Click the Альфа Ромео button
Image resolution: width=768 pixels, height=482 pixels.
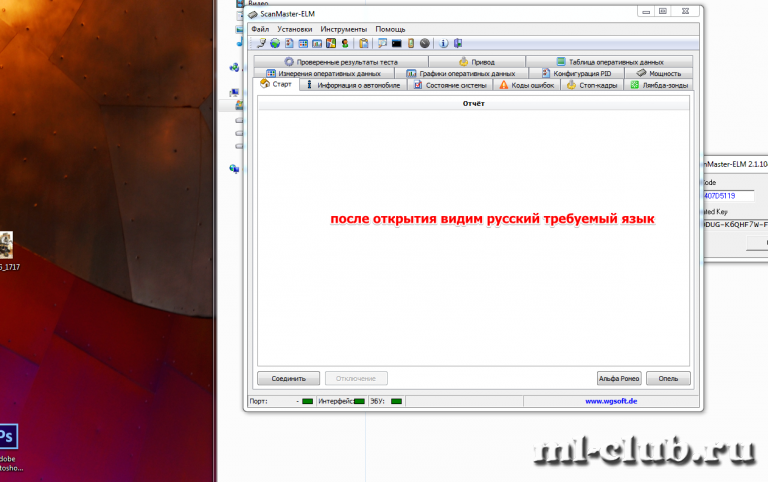(619, 378)
